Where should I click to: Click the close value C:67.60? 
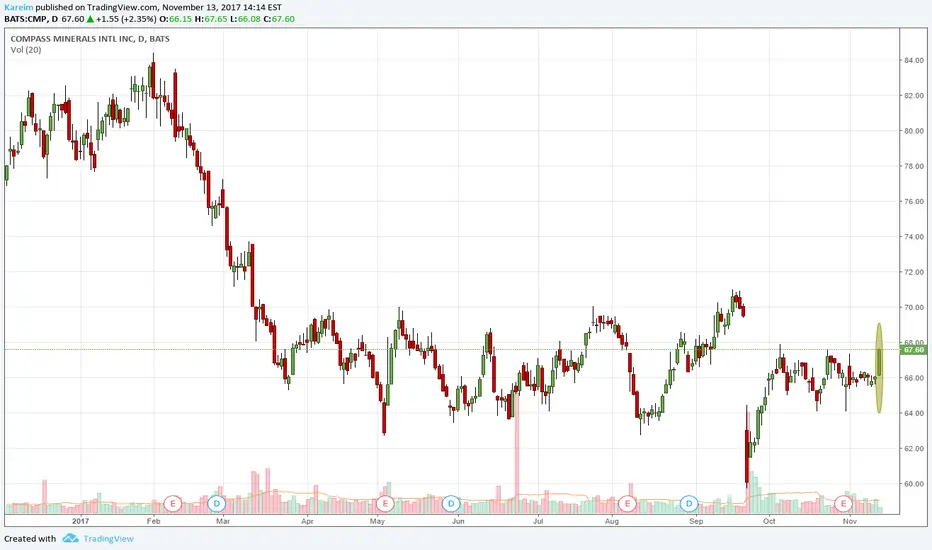[279, 19]
